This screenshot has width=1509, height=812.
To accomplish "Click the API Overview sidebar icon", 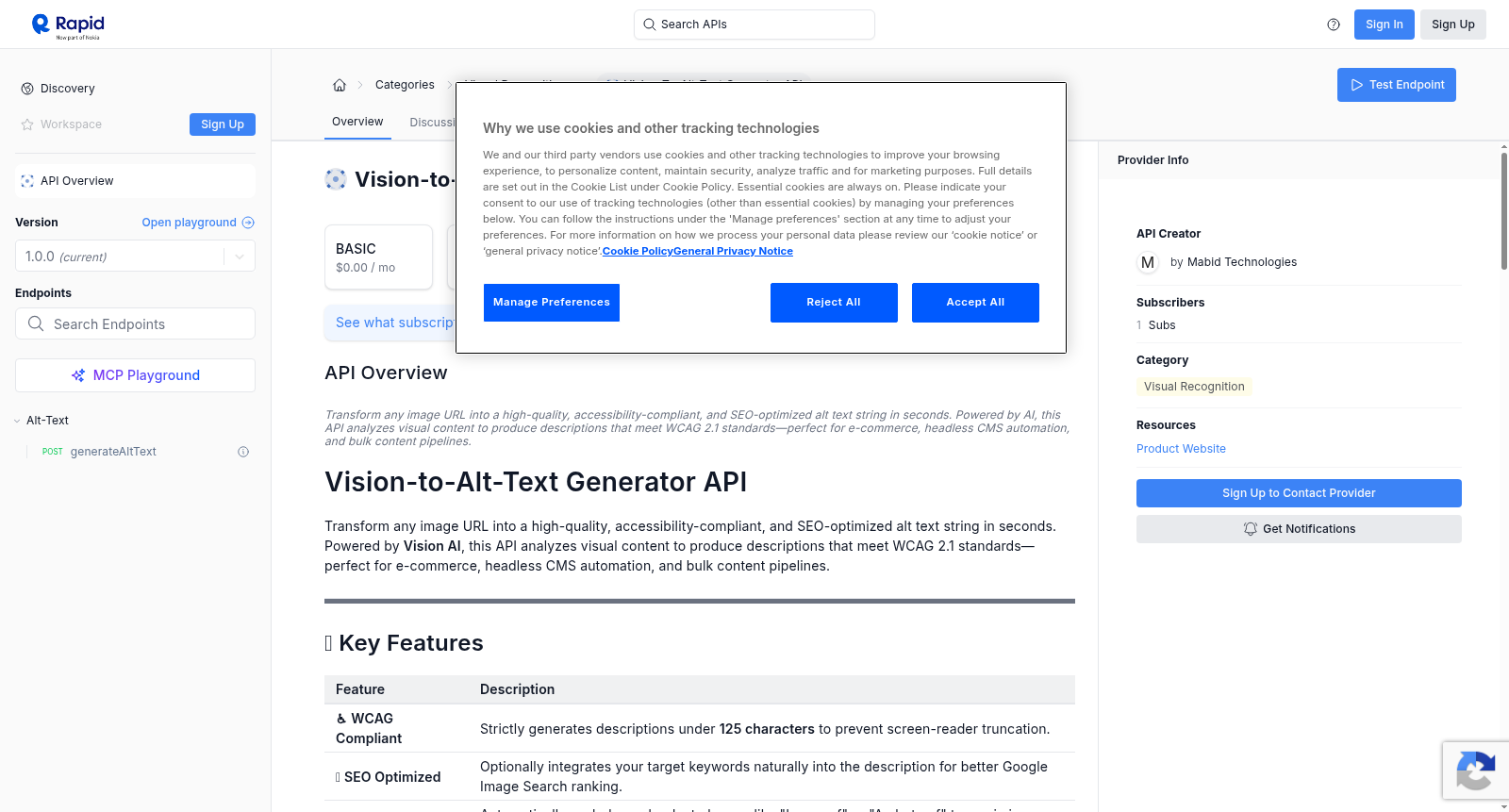I will (x=27, y=181).
